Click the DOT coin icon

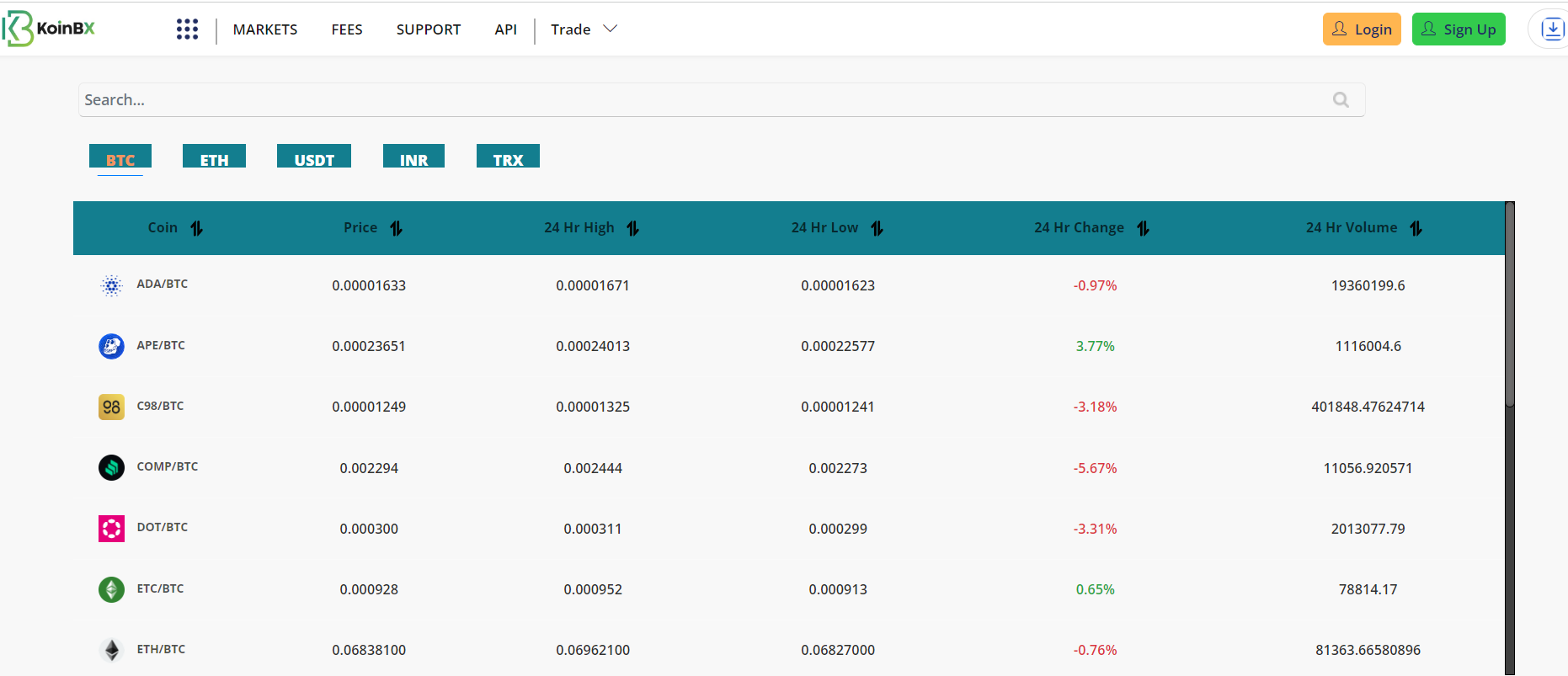coord(111,529)
